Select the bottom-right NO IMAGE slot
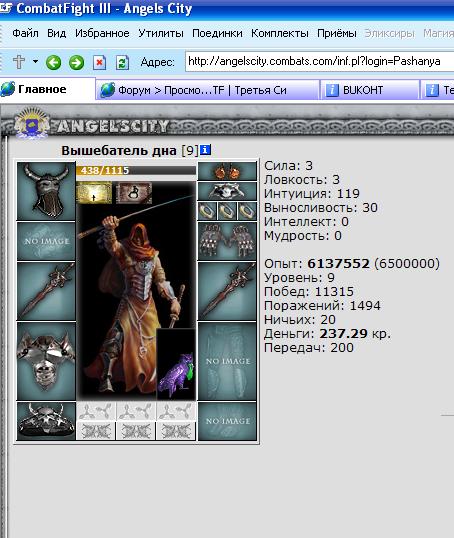 227,421
